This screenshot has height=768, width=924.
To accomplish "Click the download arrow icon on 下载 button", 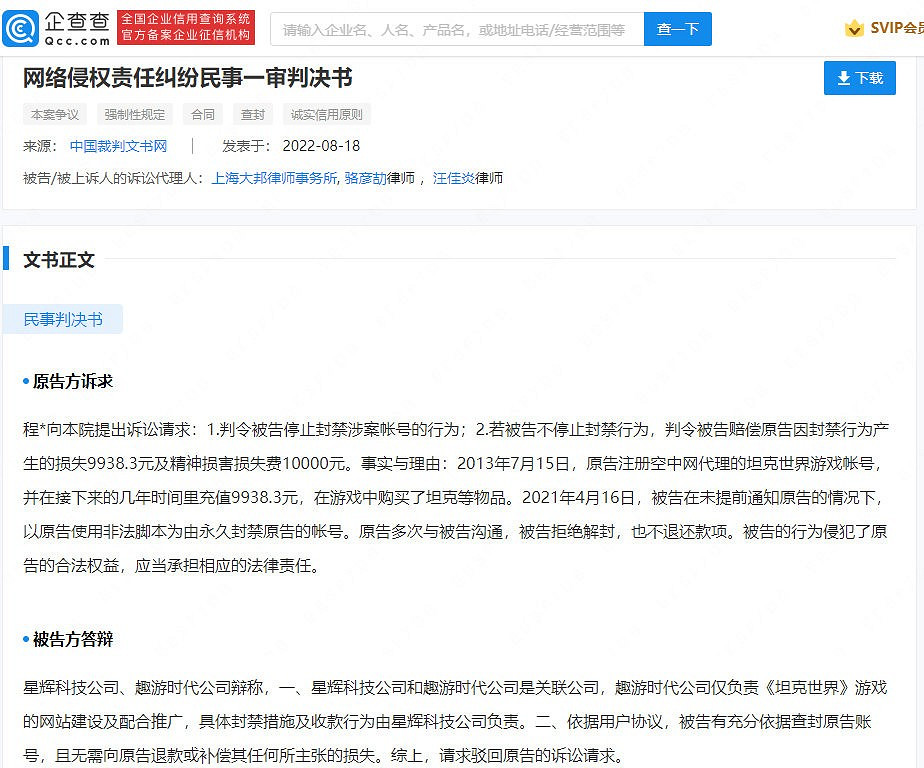I will point(842,77).
